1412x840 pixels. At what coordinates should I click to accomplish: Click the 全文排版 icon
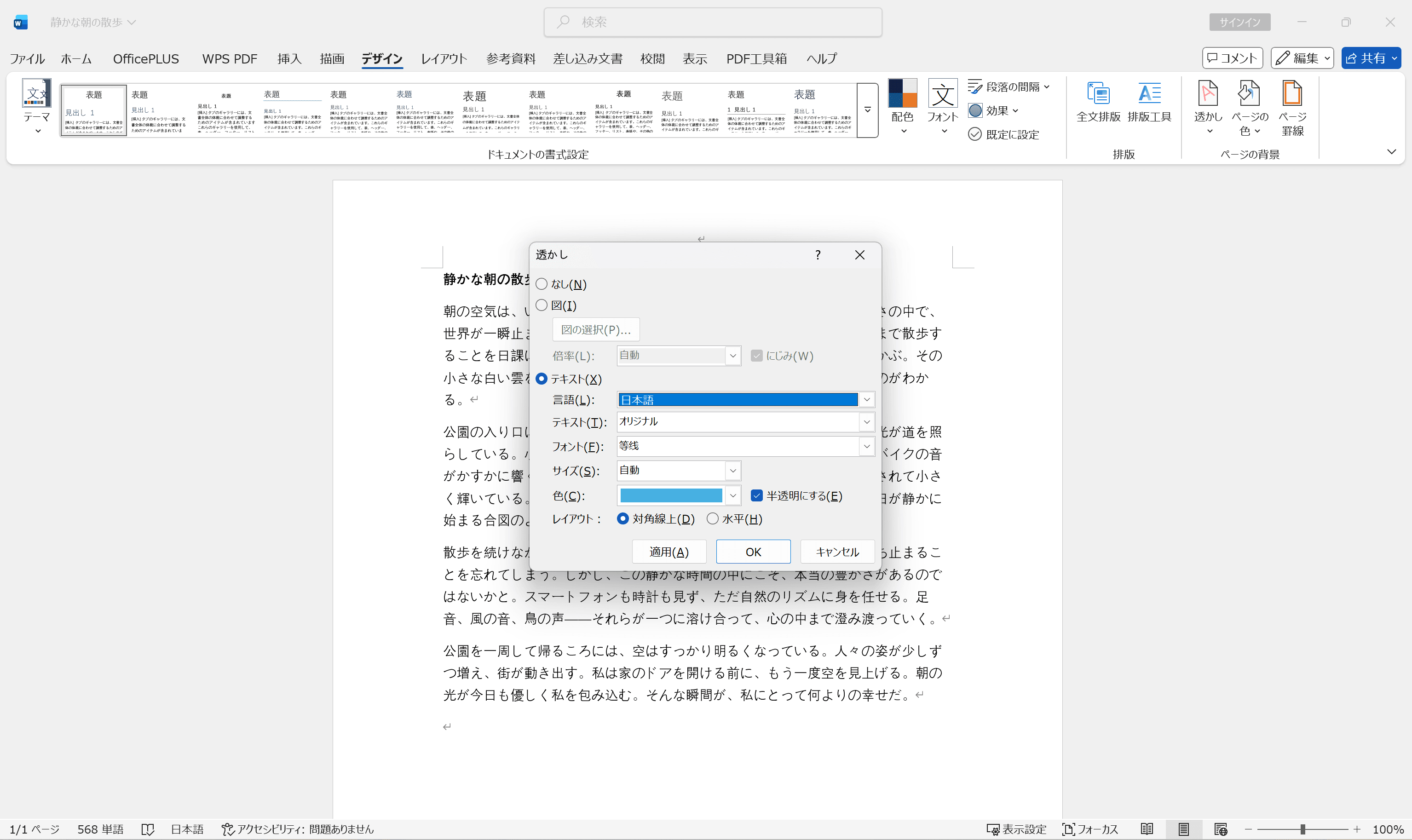1098,94
